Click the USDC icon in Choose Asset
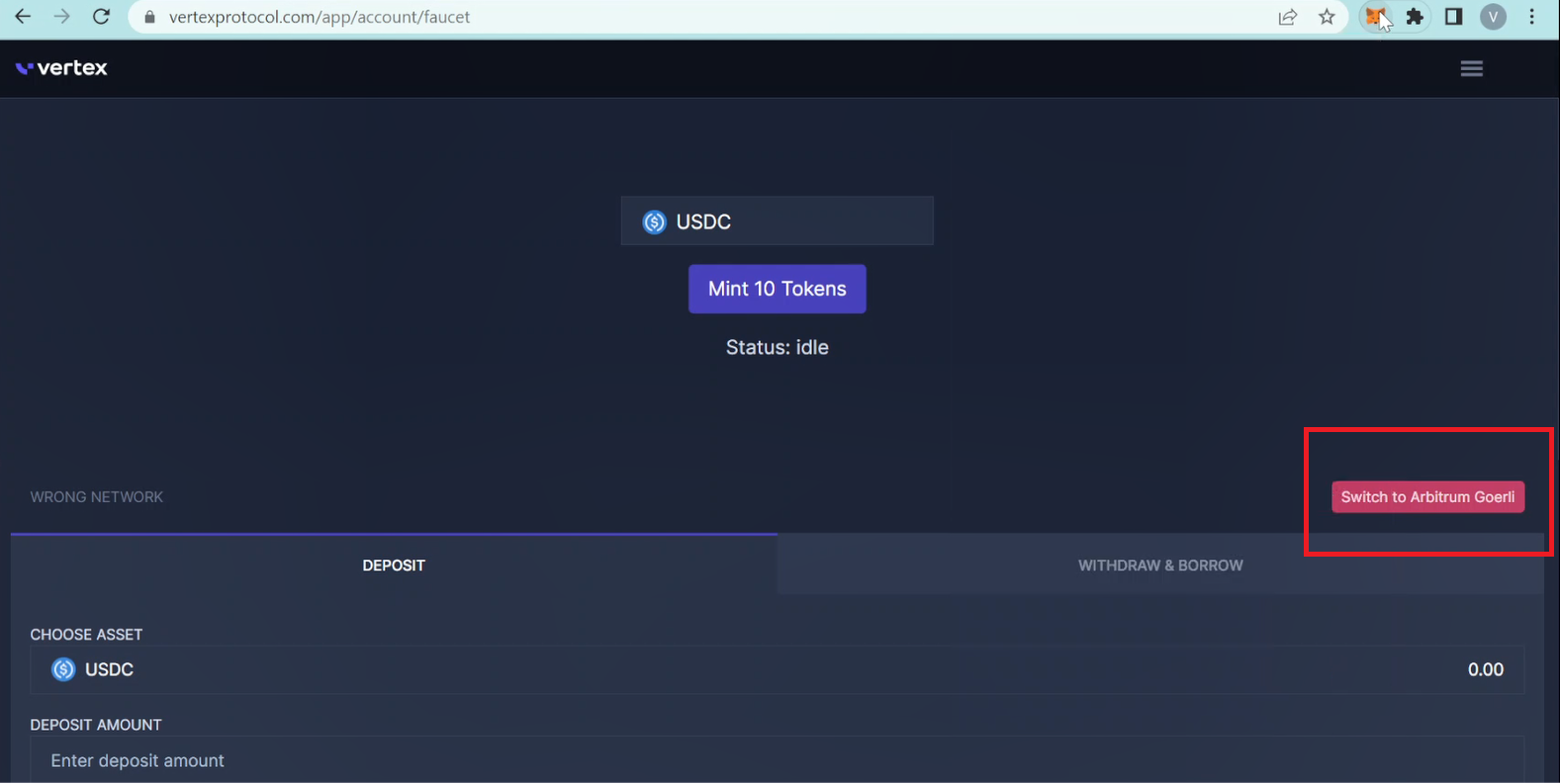 [x=63, y=669]
